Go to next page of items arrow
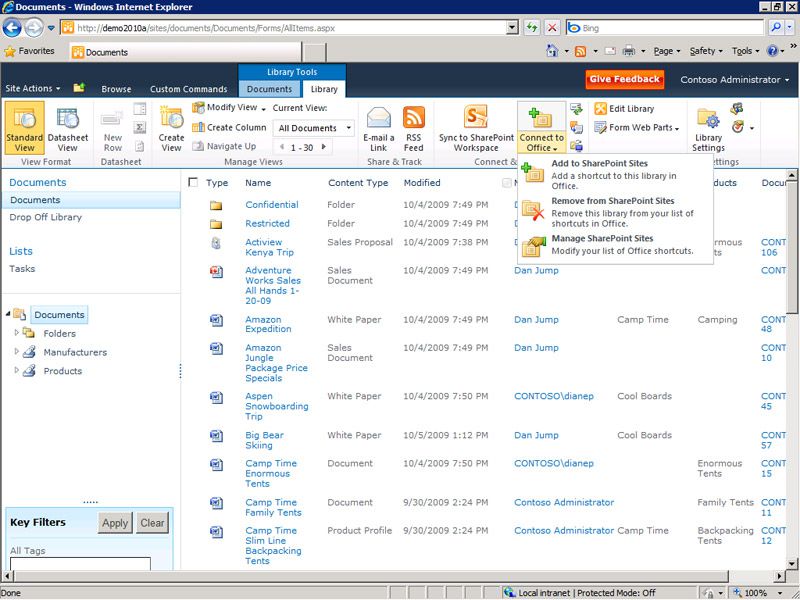The image size is (800, 600). click(x=323, y=147)
